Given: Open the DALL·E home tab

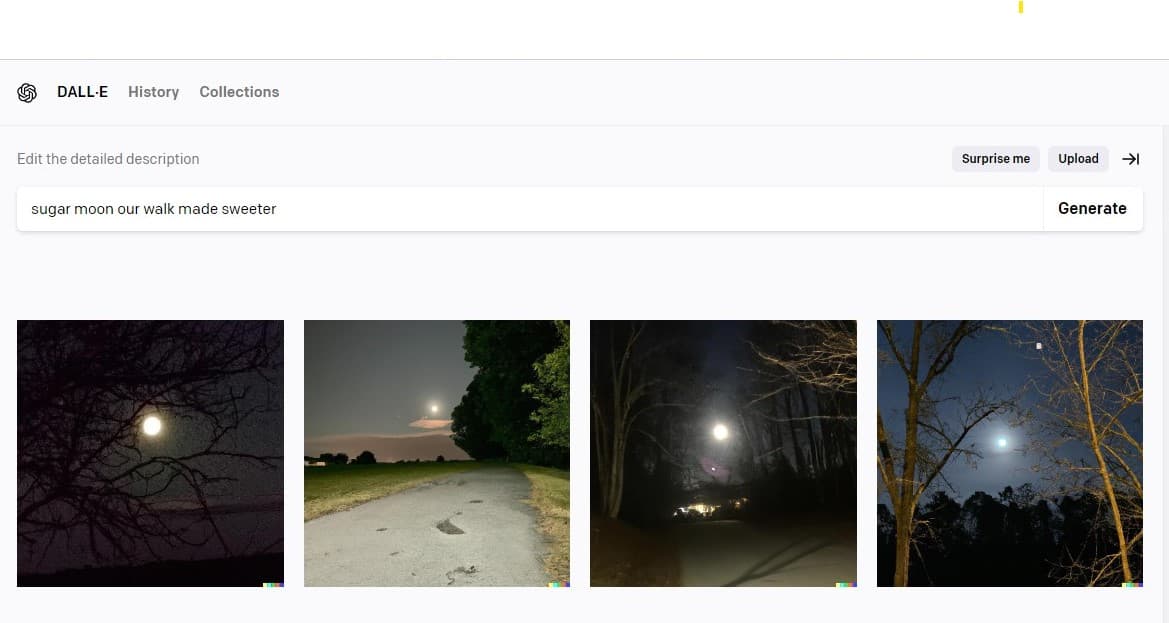Looking at the screenshot, I should point(83,92).
